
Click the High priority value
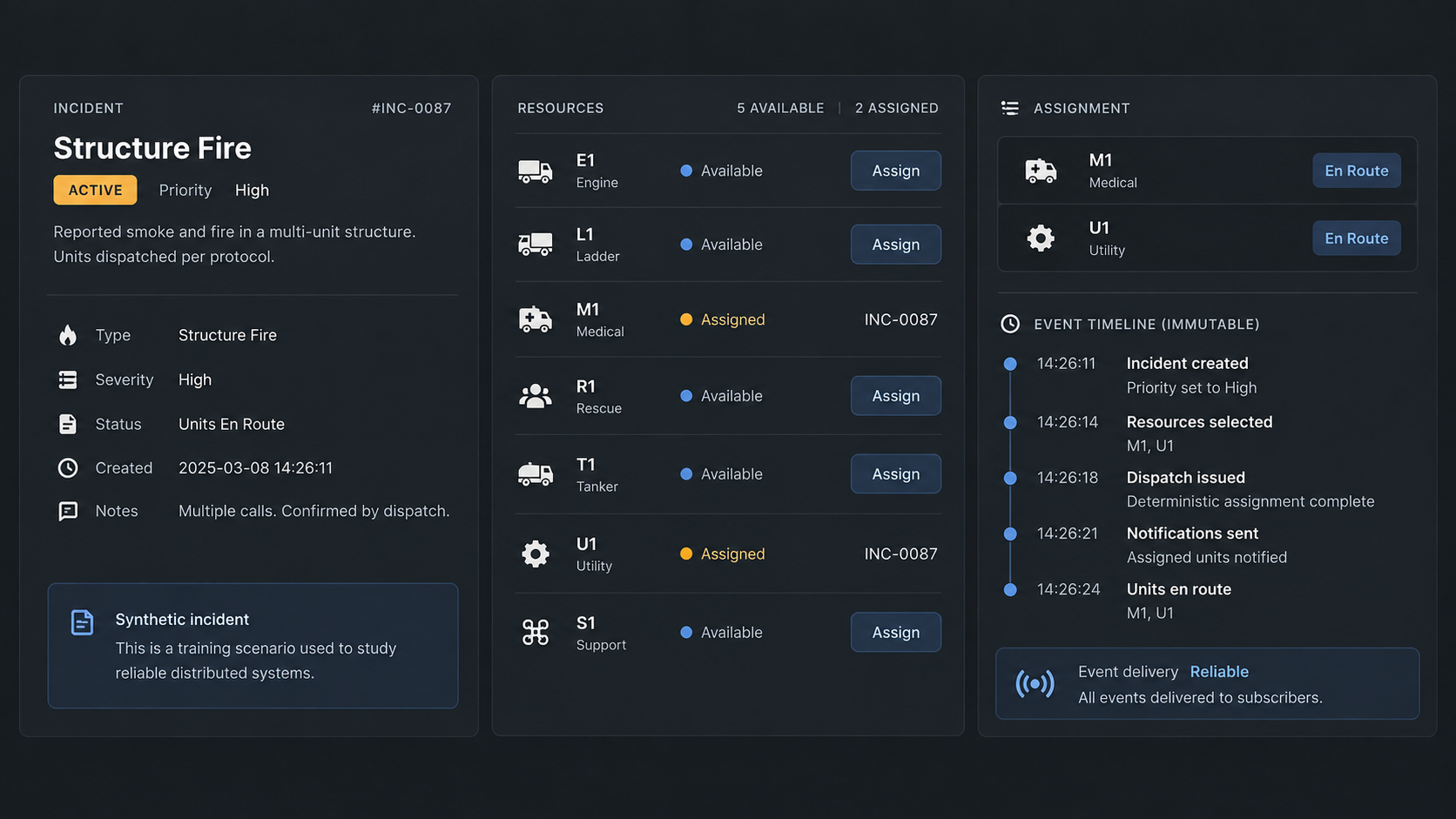[x=252, y=190]
